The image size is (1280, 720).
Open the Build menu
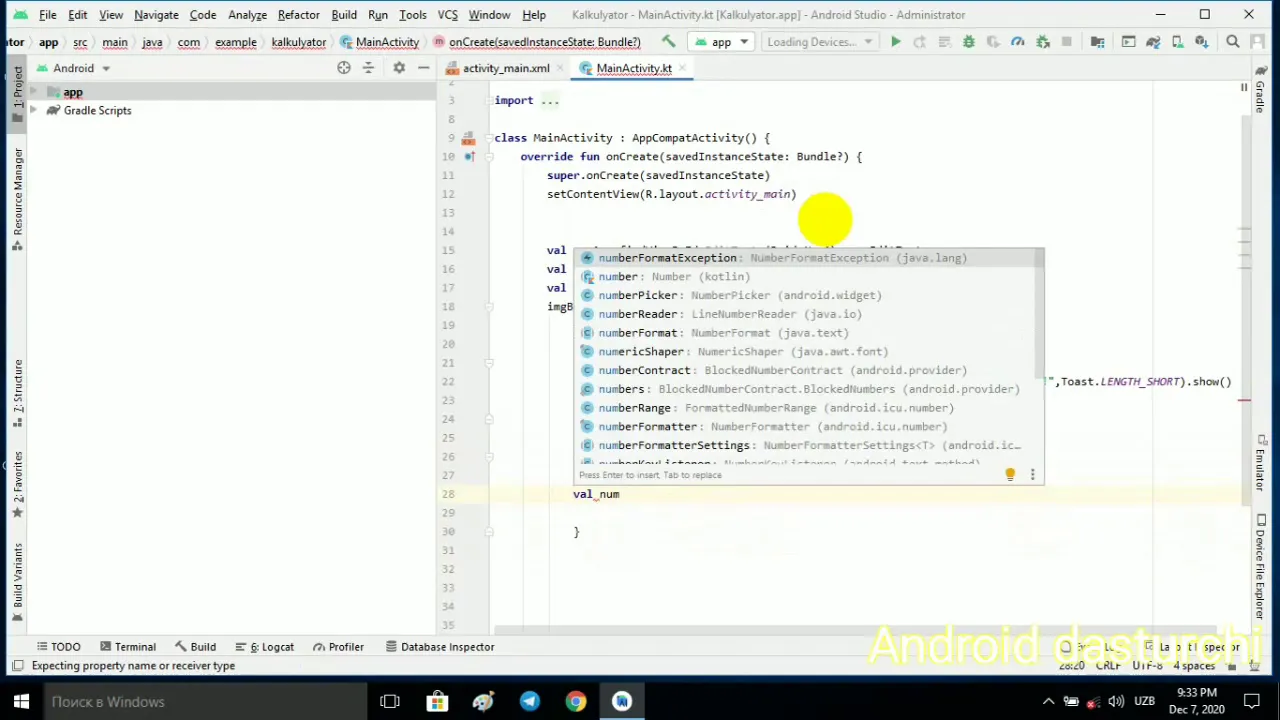pos(344,15)
